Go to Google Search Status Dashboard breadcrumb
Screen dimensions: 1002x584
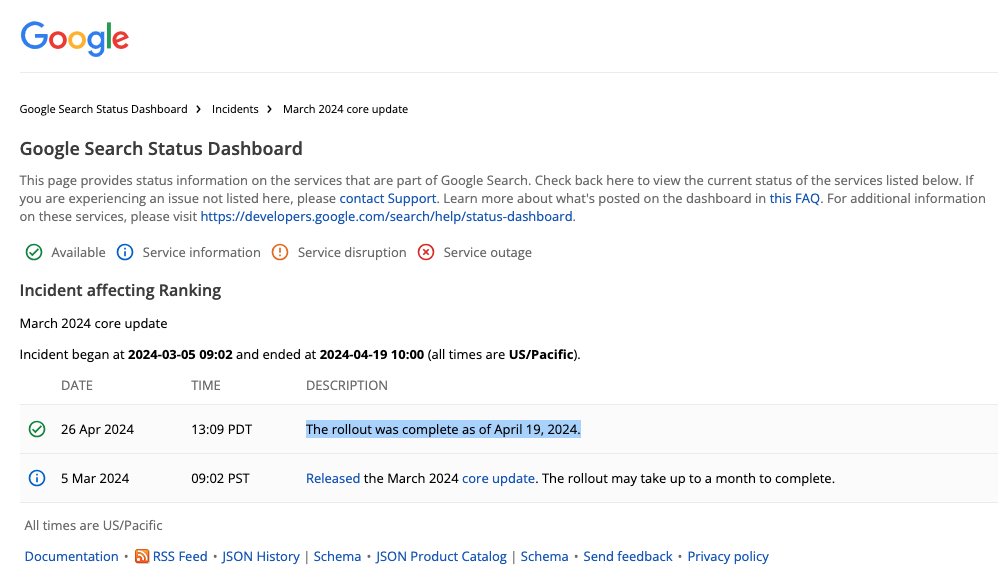(x=103, y=109)
